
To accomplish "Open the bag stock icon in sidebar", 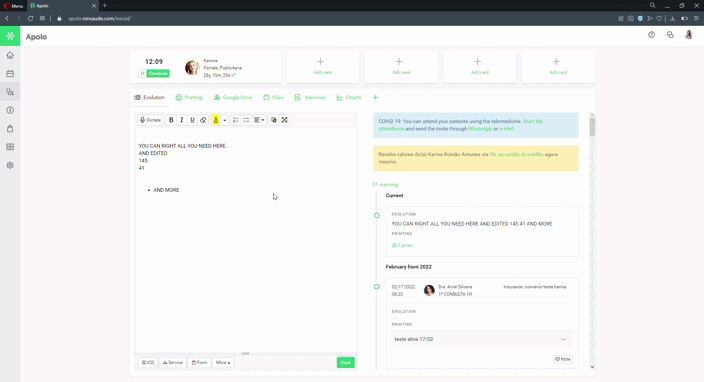I will [10, 129].
